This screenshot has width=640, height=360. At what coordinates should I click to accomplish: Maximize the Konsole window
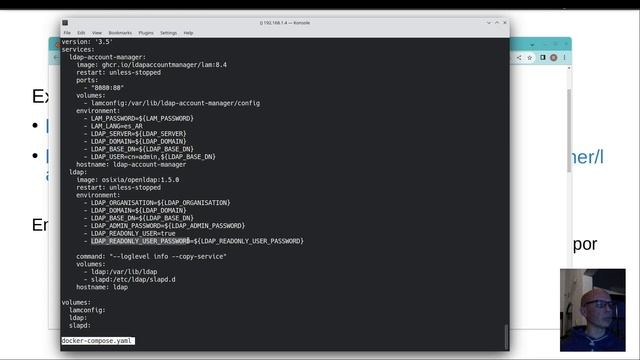497,23
